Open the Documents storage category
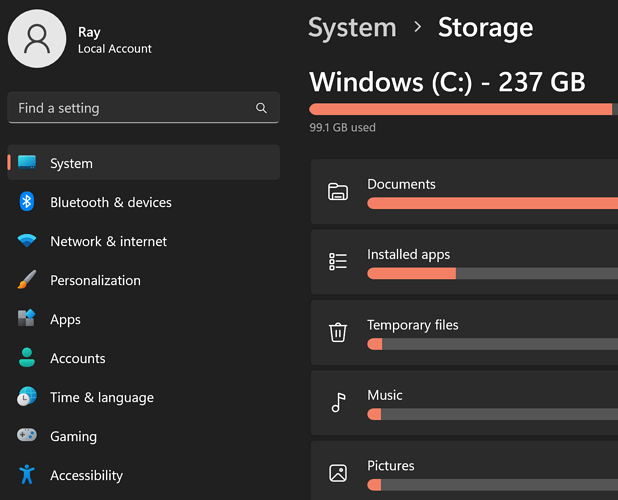The width and height of the screenshot is (618, 500). [x=464, y=192]
